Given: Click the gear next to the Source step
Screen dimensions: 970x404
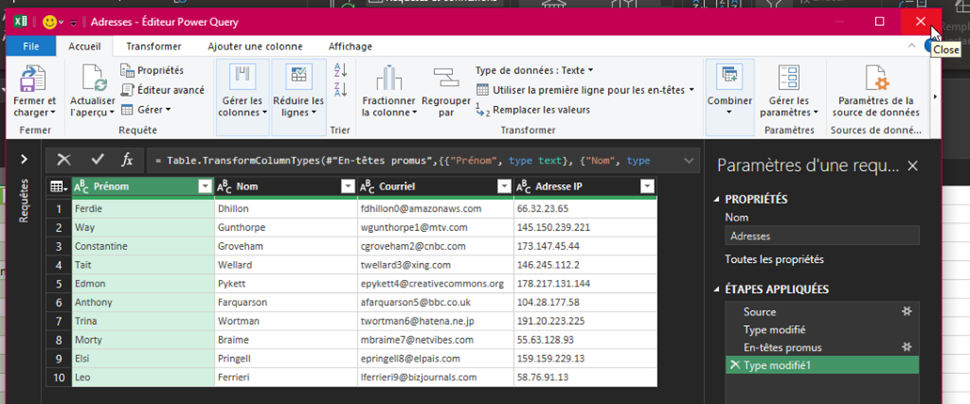Looking at the screenshot, I should (x=907, y=312).
